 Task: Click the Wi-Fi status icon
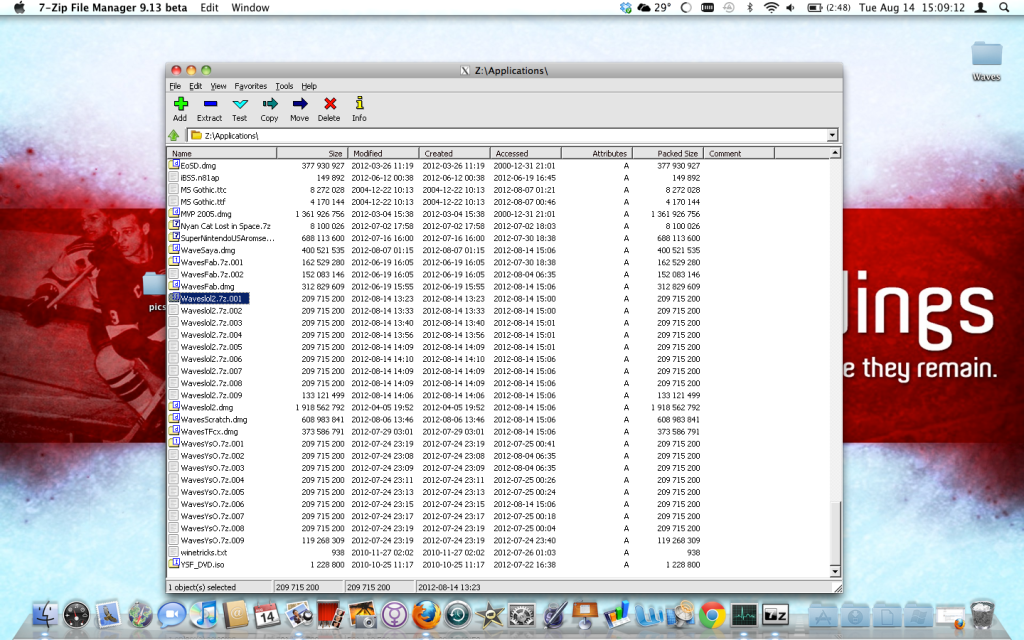coord(771,8)
